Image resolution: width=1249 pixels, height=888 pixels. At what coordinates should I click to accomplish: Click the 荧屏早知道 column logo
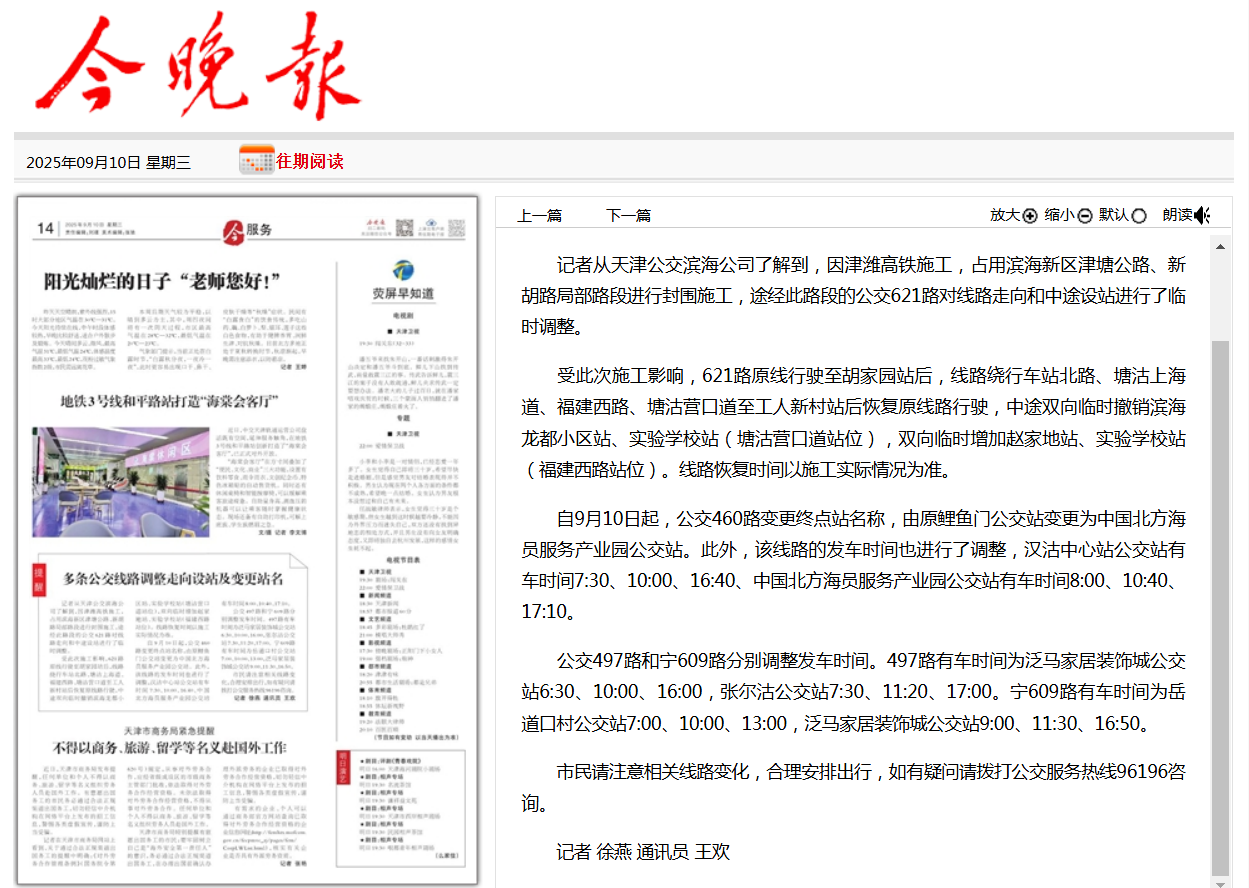point(403,271)
